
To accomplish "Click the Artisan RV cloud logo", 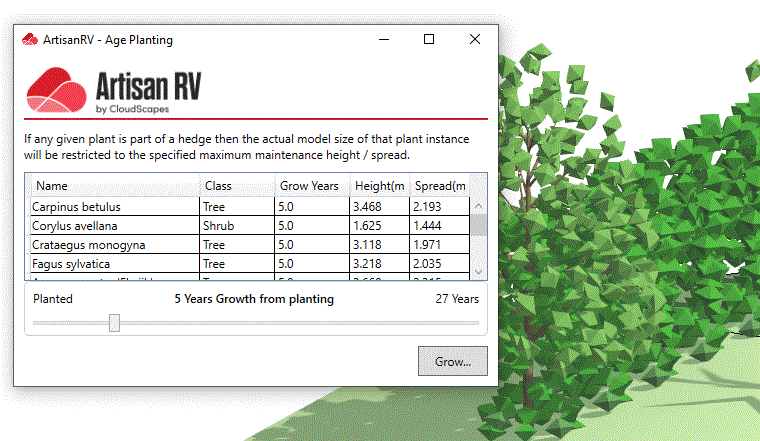I will point(56,90).
